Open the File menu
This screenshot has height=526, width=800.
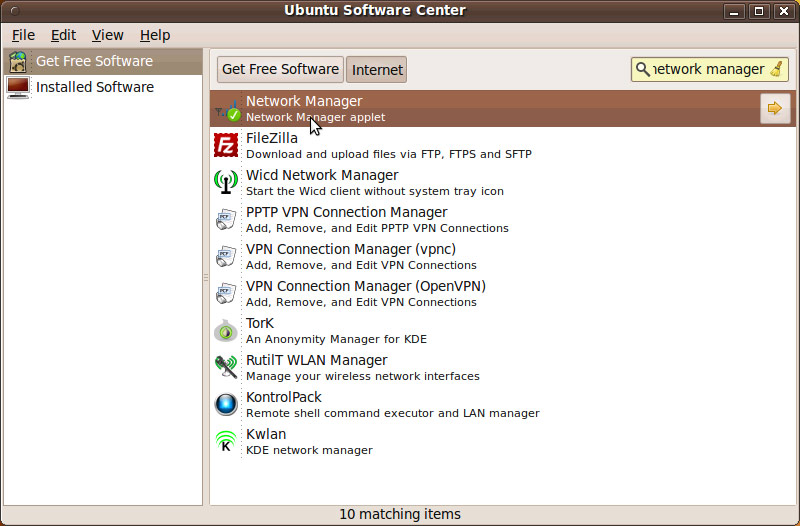23,35
